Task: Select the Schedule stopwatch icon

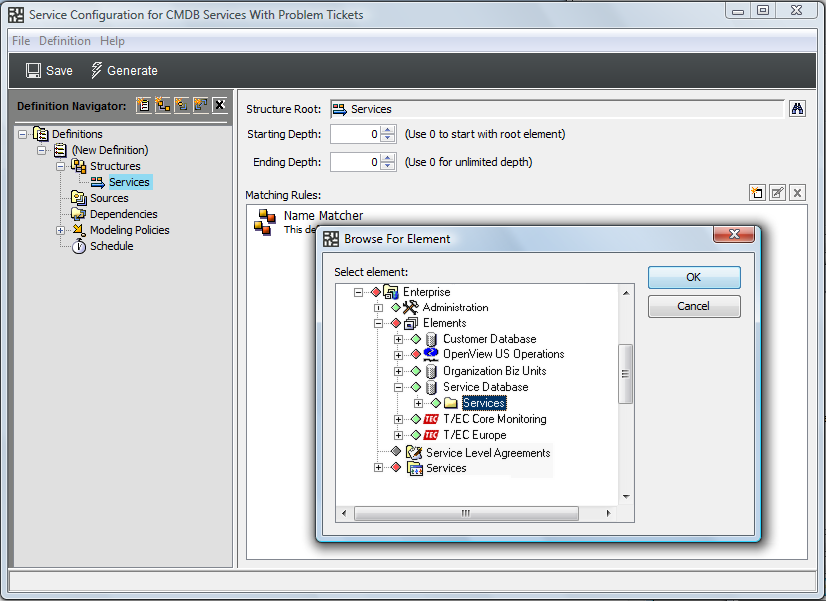Action: 78,246
